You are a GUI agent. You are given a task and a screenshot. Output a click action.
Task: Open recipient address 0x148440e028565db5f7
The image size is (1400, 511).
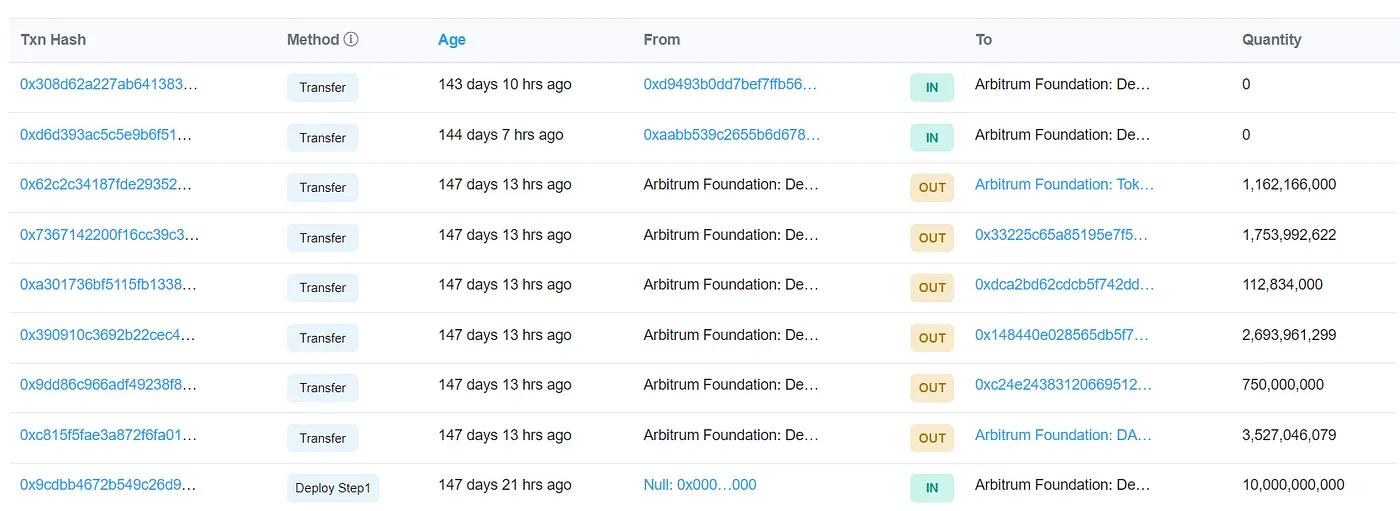pos(1061,335)
